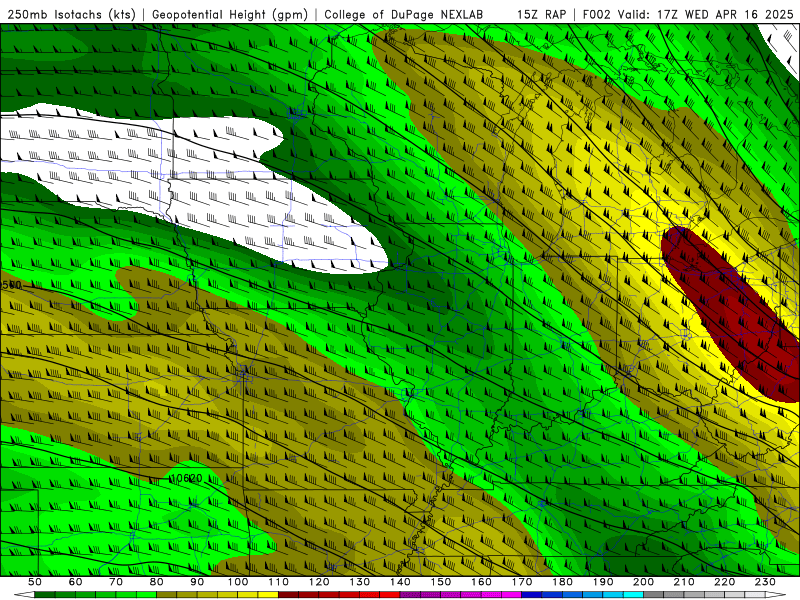Click the '60' value on the color scale
The height and width of the screenshot is (600, 800).
[76, 582]
